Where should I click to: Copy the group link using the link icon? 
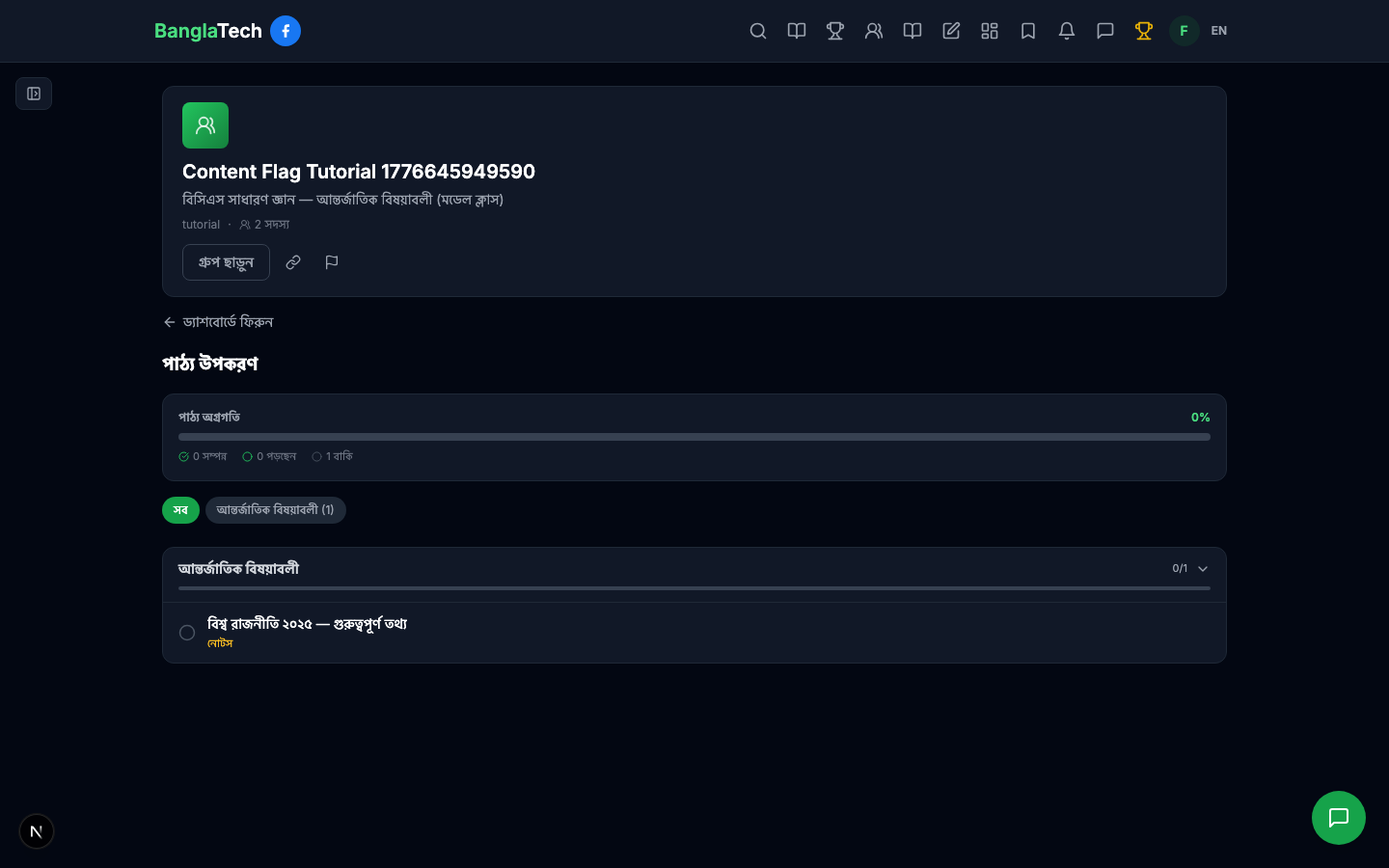[293, 261]
